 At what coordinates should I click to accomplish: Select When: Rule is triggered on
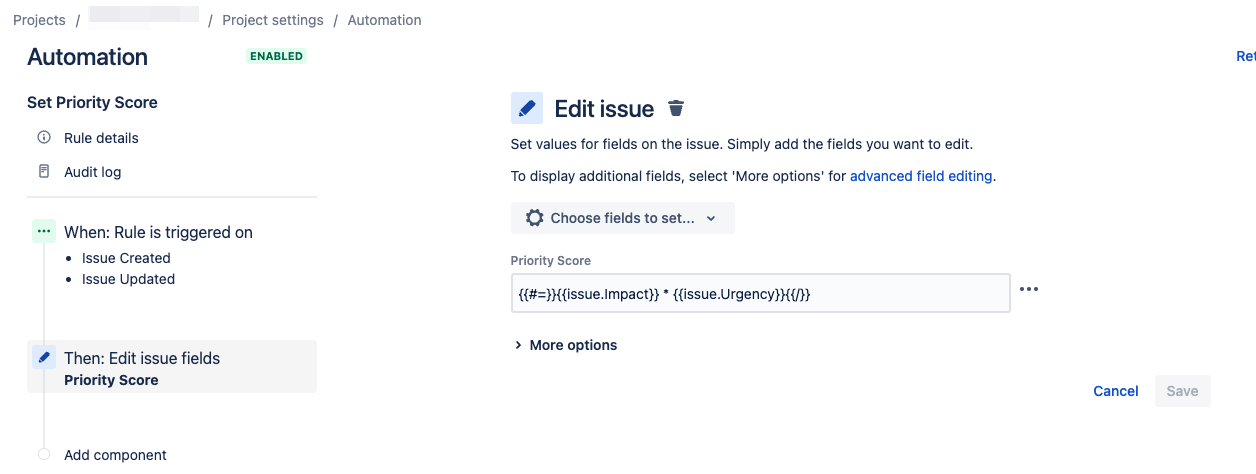click(x=158, y=232)
